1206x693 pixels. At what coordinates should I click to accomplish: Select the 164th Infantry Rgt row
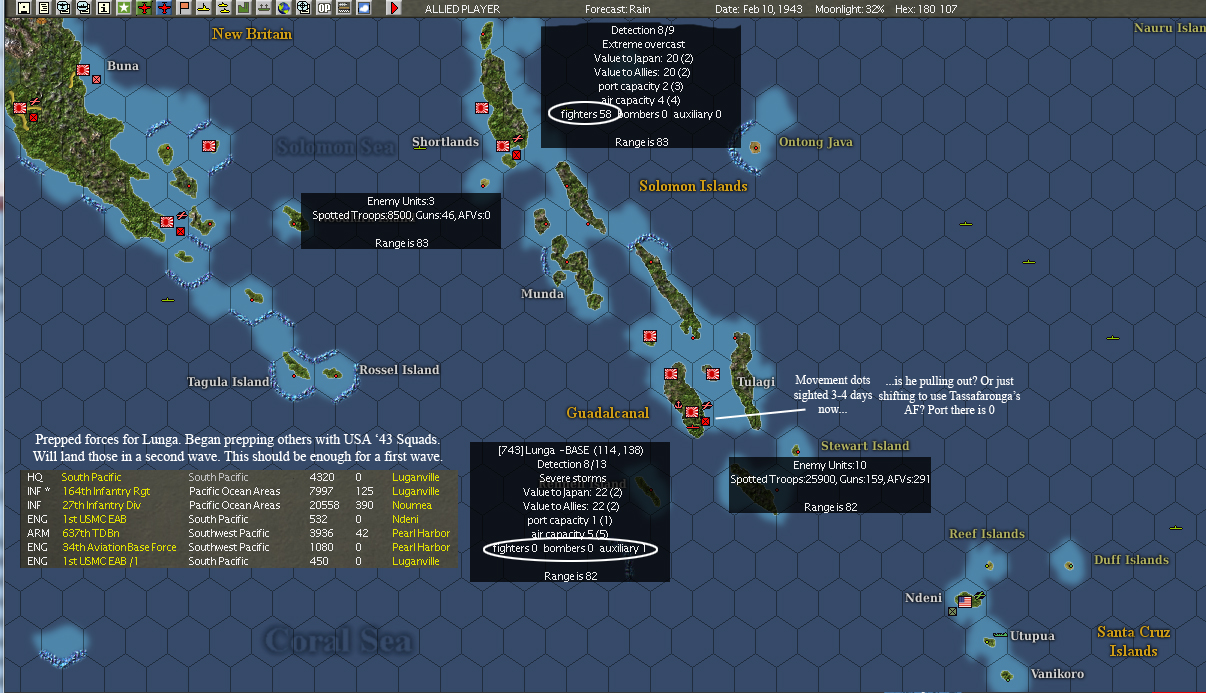239,491
